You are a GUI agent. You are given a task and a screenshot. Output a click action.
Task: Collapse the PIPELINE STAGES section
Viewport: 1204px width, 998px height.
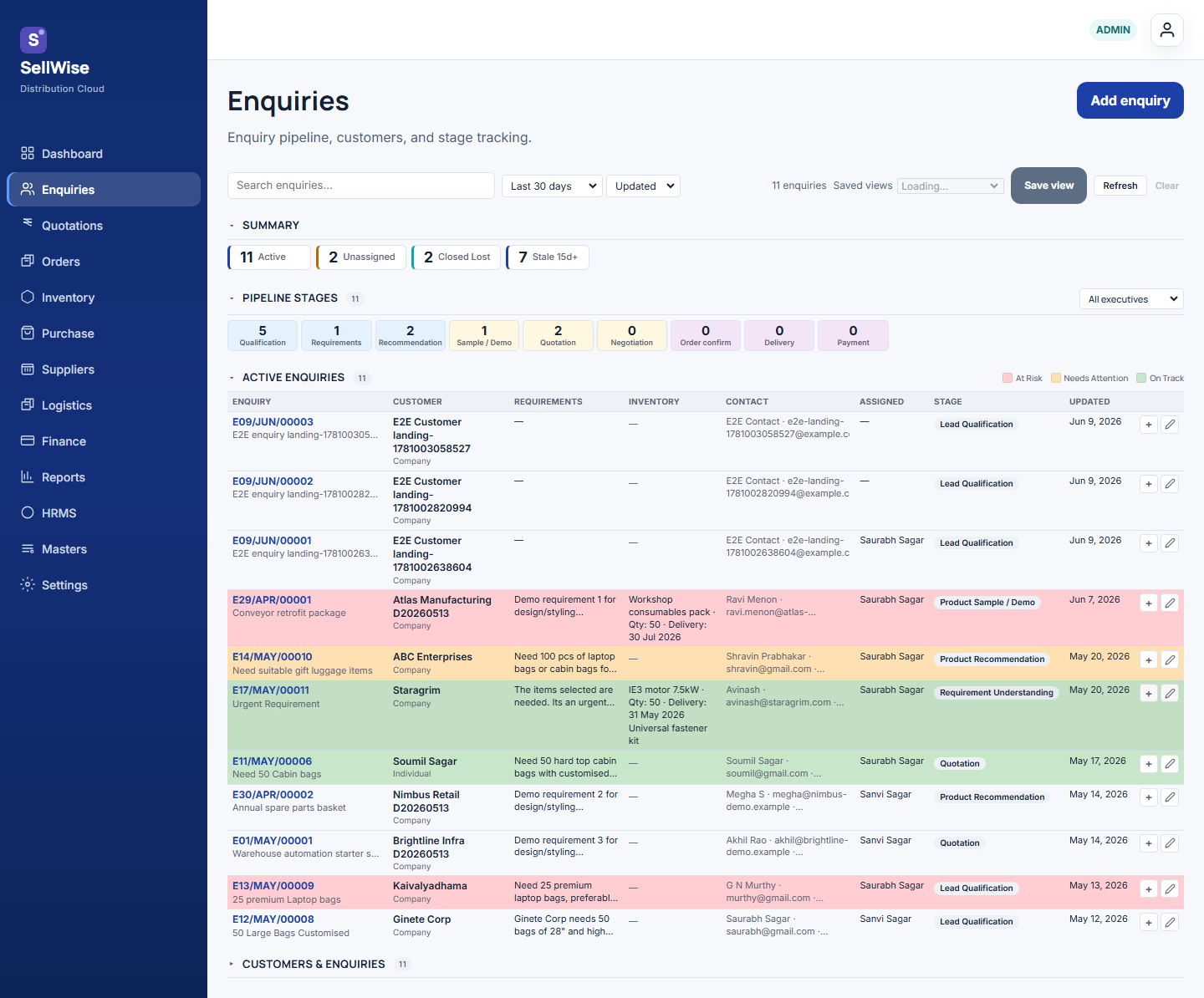pos(232,298)
